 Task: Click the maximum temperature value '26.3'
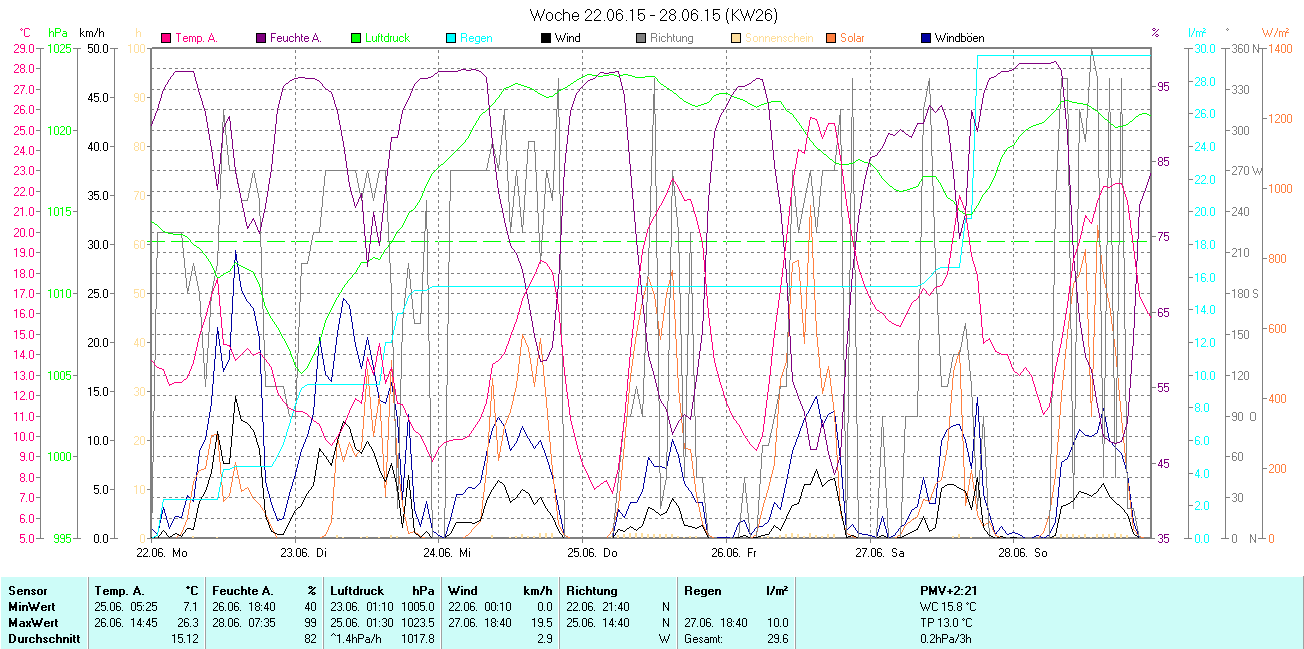point(190,623)
